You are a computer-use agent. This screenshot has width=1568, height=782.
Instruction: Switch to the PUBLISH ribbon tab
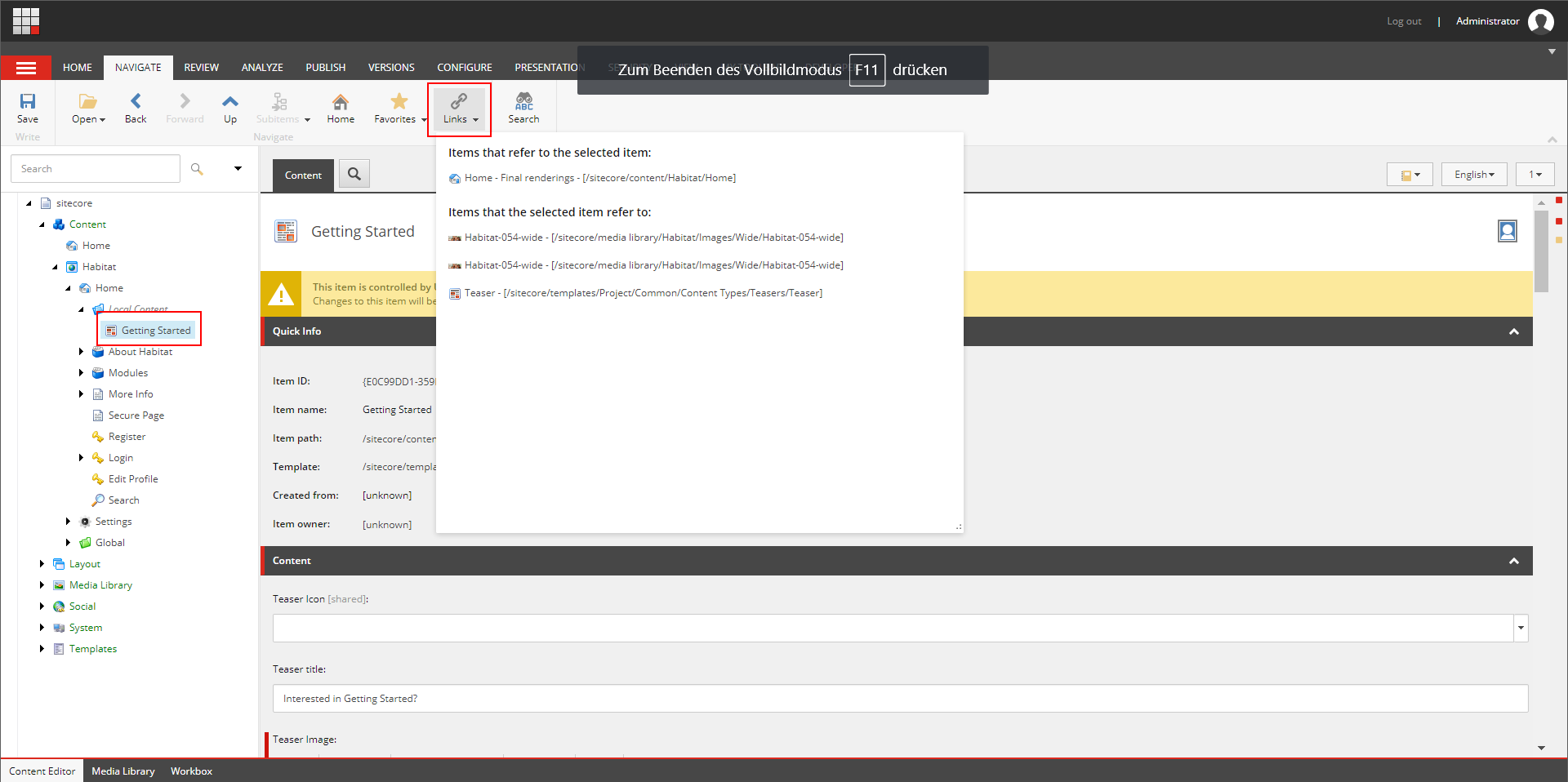(326, 68)
